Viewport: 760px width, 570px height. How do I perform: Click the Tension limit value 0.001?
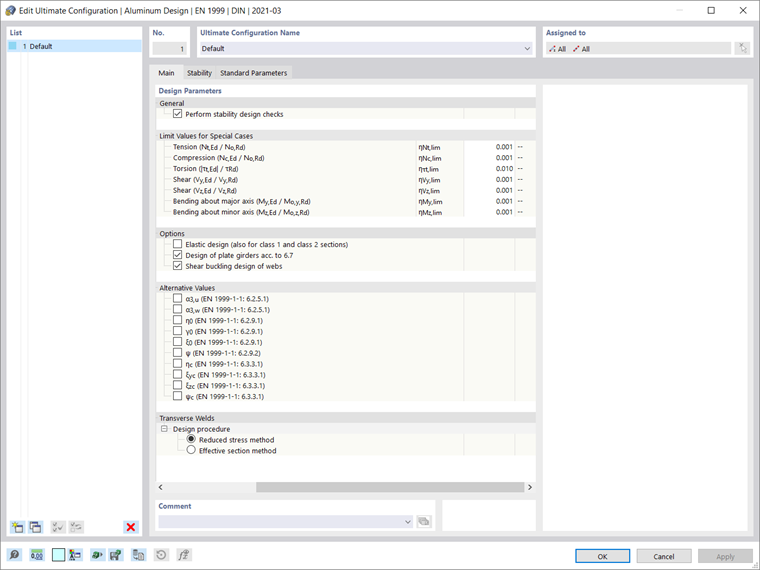click(489, 147)
